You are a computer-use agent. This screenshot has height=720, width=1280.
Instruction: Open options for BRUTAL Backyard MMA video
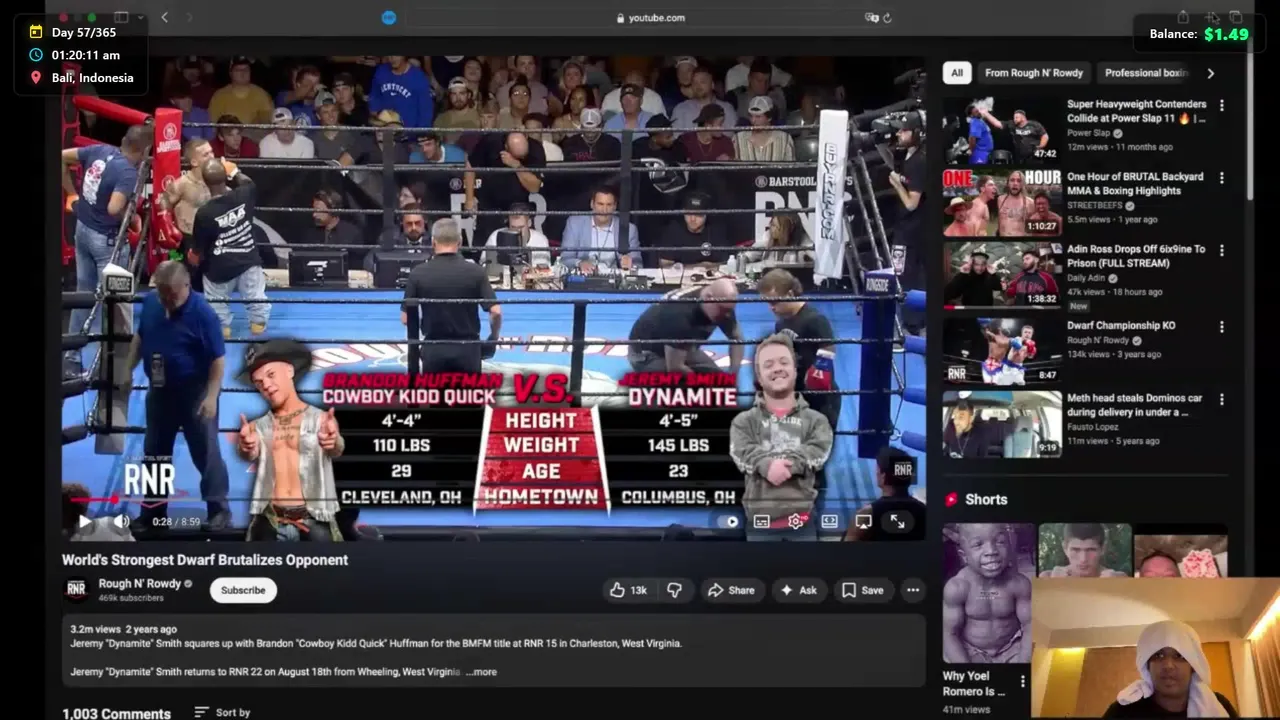click(1221, 178)
